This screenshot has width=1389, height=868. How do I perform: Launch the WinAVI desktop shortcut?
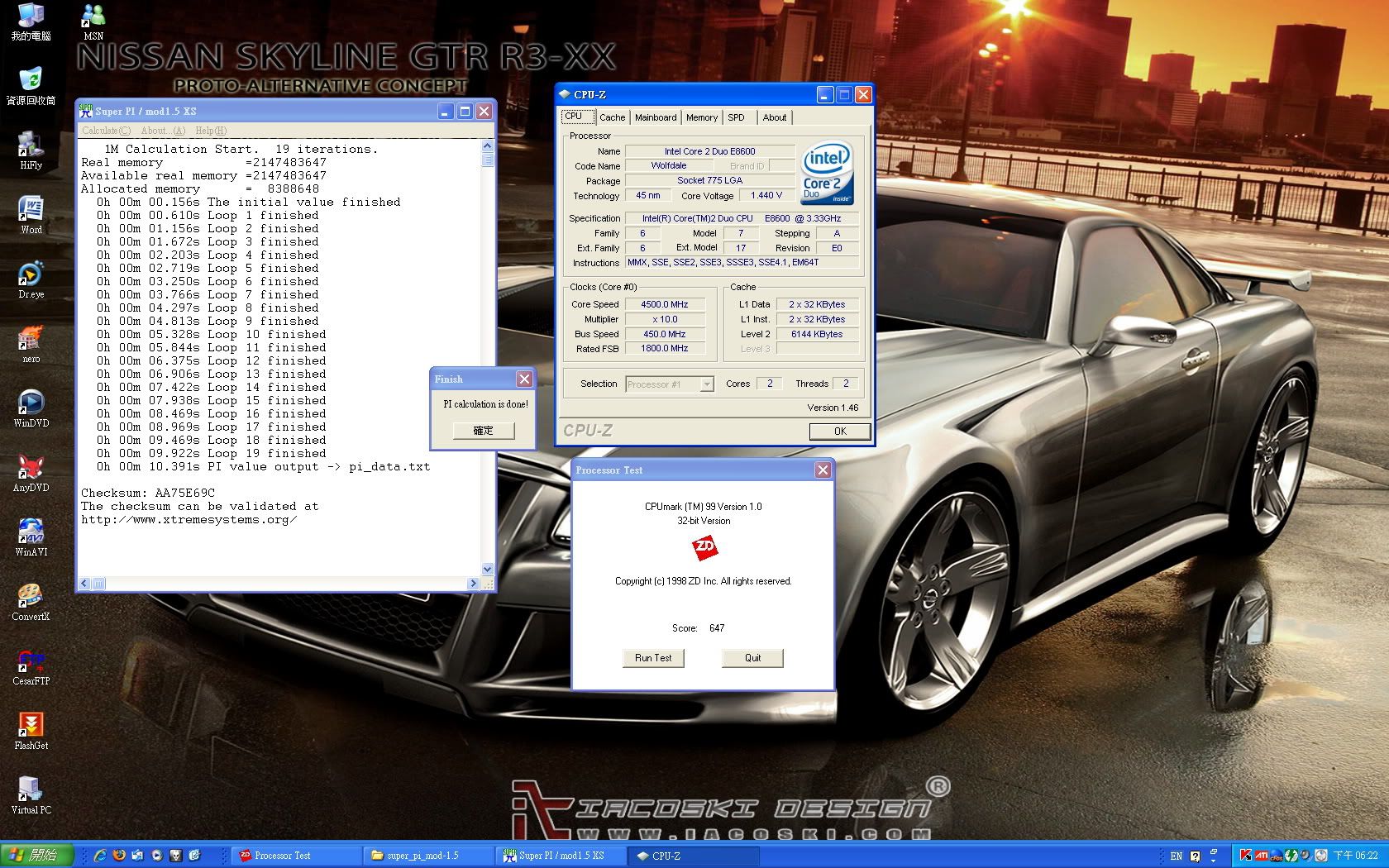(x=31, y=537)
